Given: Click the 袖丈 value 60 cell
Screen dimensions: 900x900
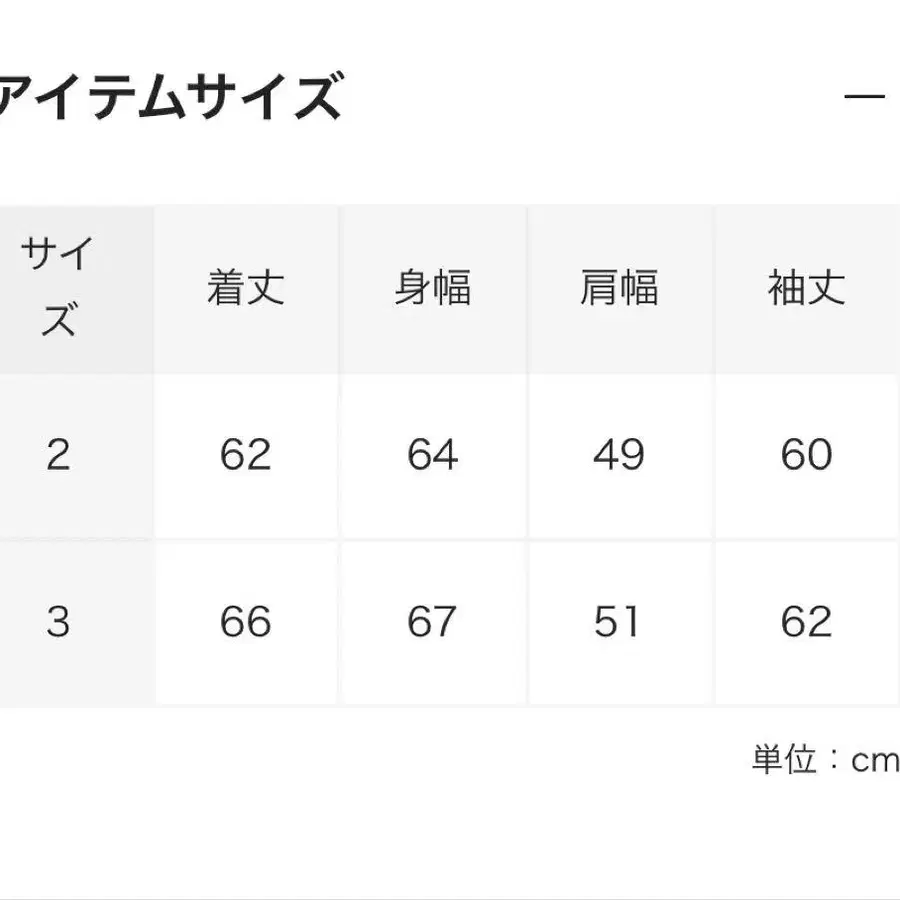Looking at the screenshot, I should pyautogui.click(x=806, y=455).
